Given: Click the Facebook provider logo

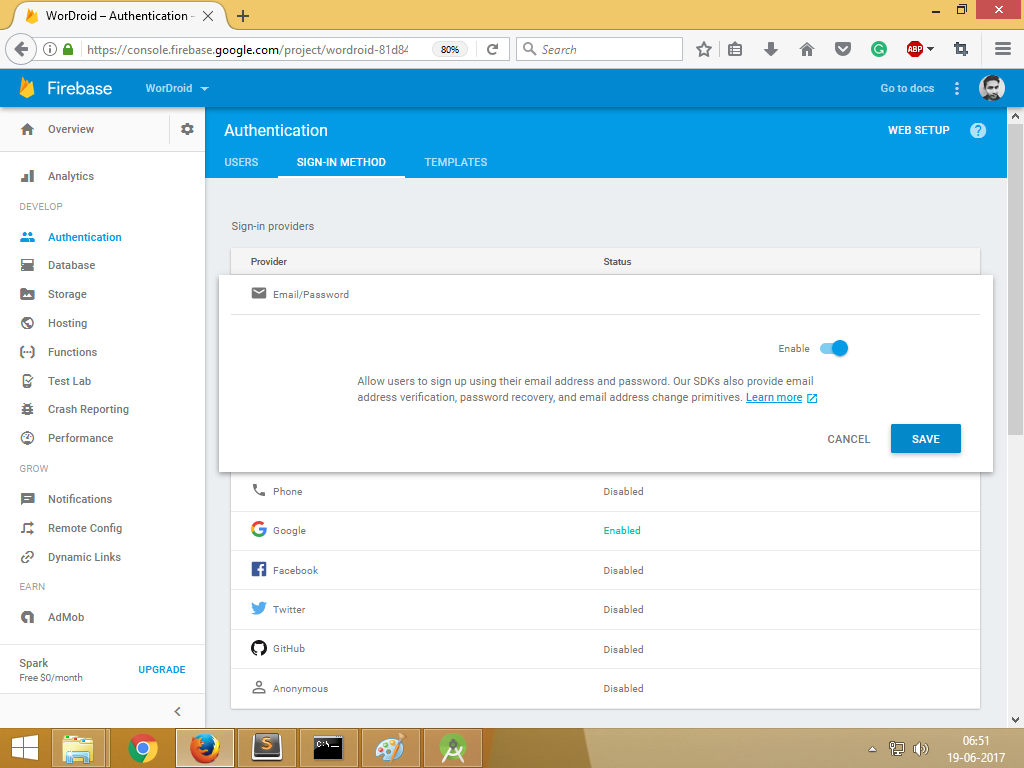Looking at the screenshot, I should (259, 569).
